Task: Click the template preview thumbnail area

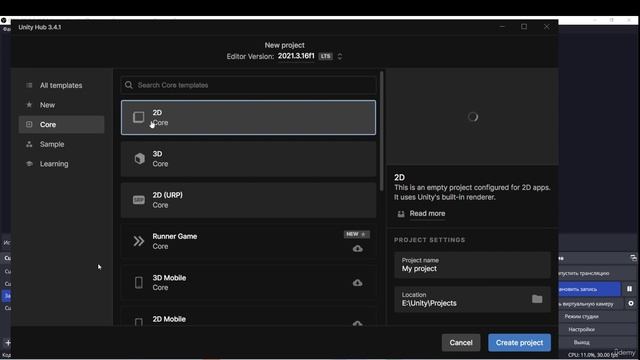Action: 473,117
